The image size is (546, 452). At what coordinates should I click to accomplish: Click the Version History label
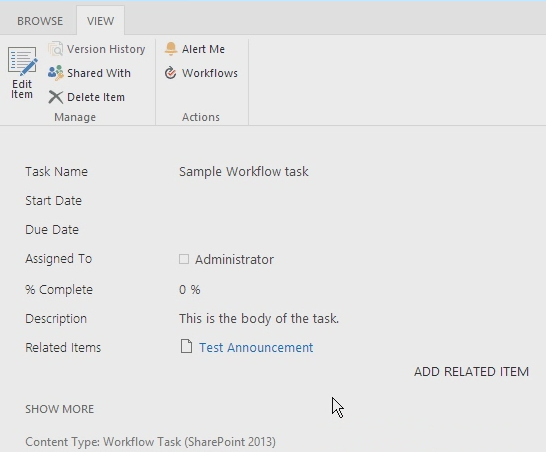(106, 49)
